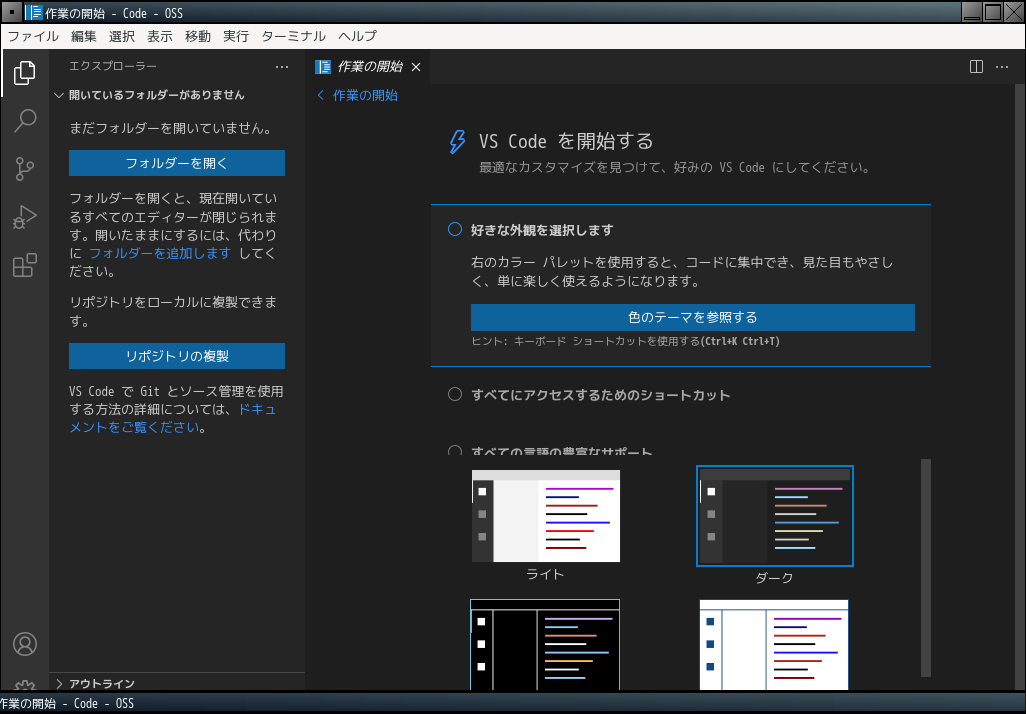Screen dimensions: 1026x714
Task: Select the すべての言語の豊富なサポート step radio
Action: point(455,451)
